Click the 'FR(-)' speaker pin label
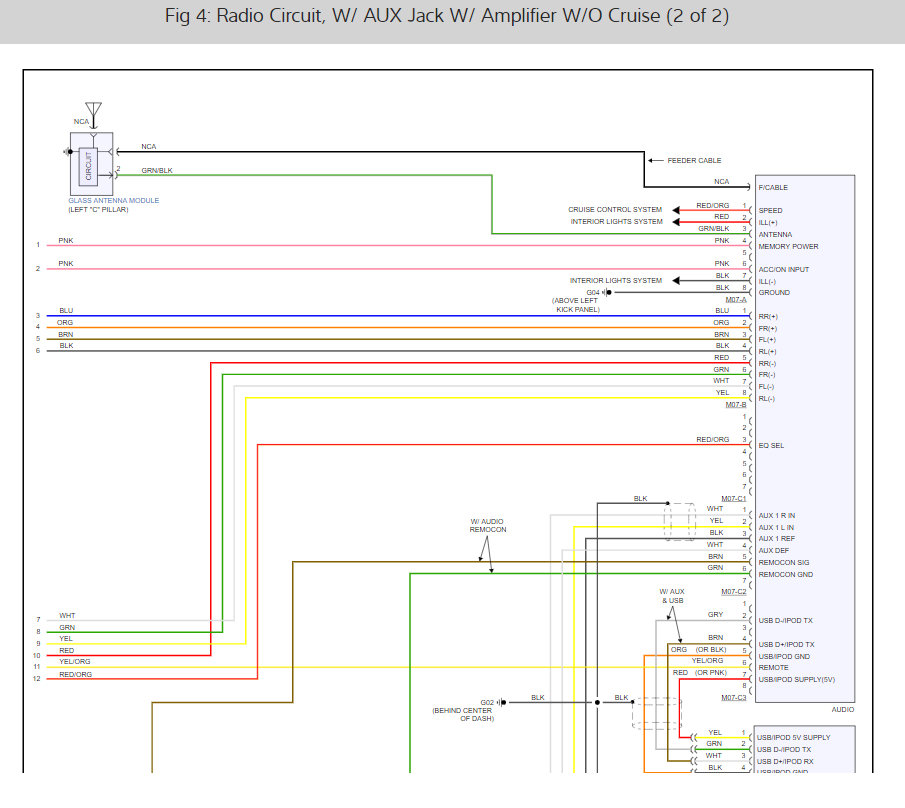Screen dimensions: 905x808 pyautogui.click(x=767, y=375)
